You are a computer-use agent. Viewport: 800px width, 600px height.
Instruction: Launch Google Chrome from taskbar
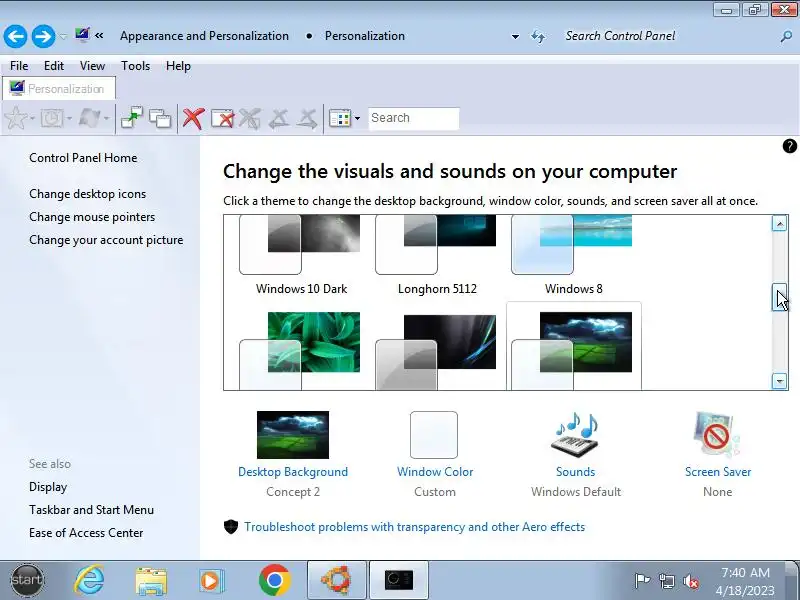pyautogui.click(x=274, y=580)
